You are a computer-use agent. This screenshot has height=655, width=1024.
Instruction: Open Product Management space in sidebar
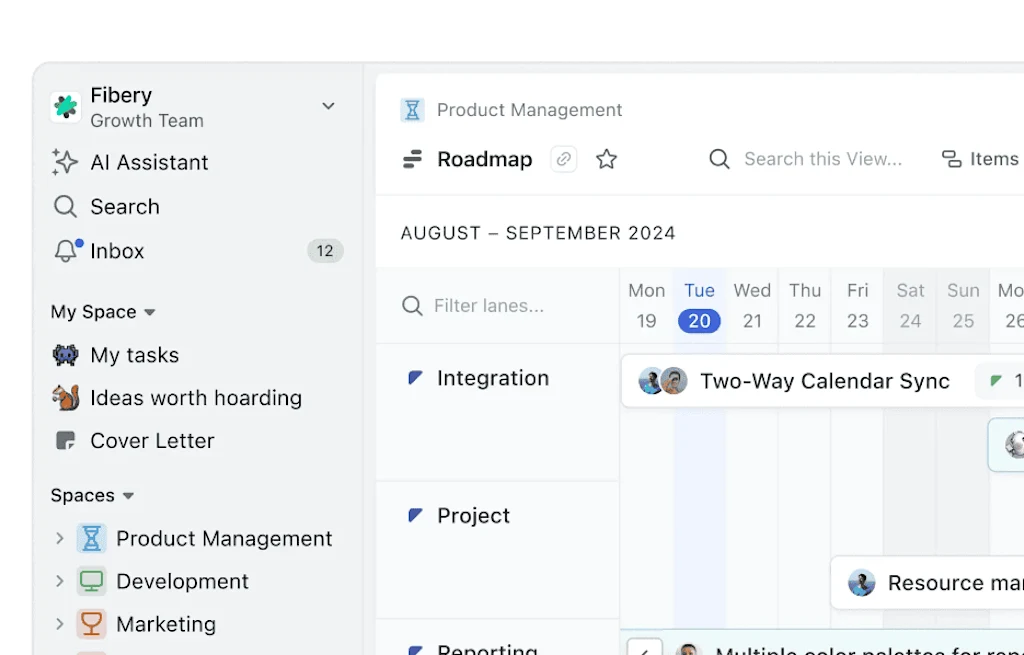pyautogui.click(x=224, y=538)
